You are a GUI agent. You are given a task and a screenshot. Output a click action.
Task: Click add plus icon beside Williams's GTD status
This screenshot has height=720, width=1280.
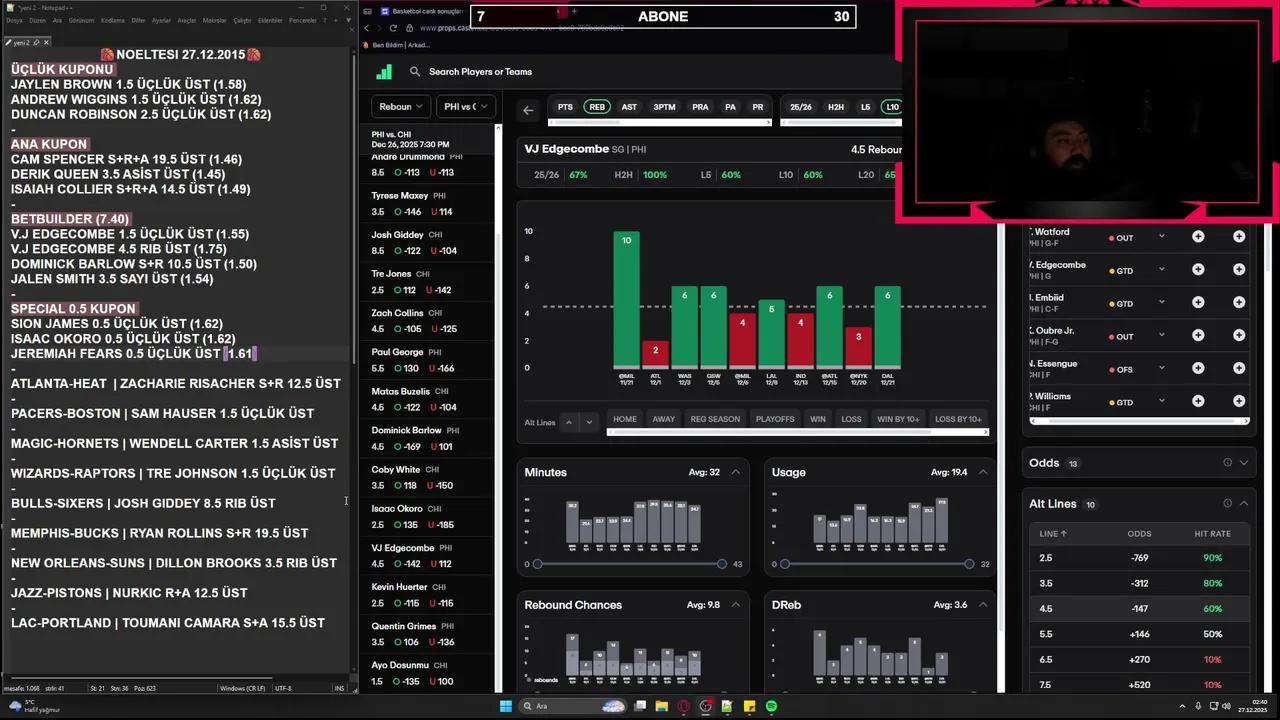(x=1198, y=402)
